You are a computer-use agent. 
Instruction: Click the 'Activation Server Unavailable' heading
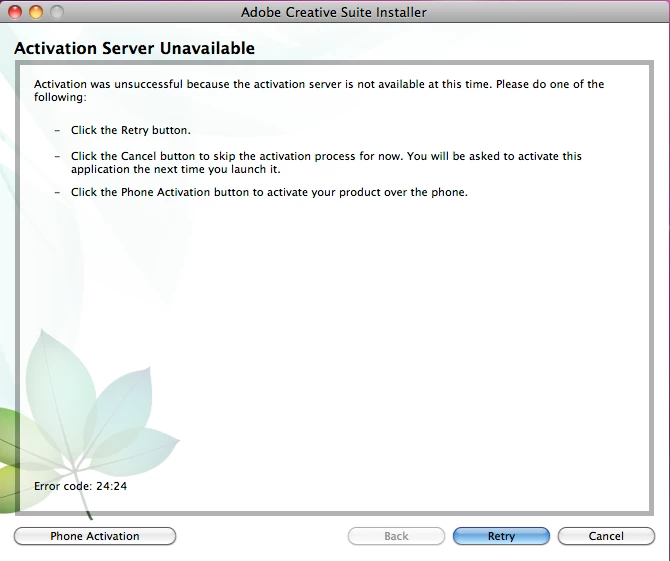click(x=135, y=48)
